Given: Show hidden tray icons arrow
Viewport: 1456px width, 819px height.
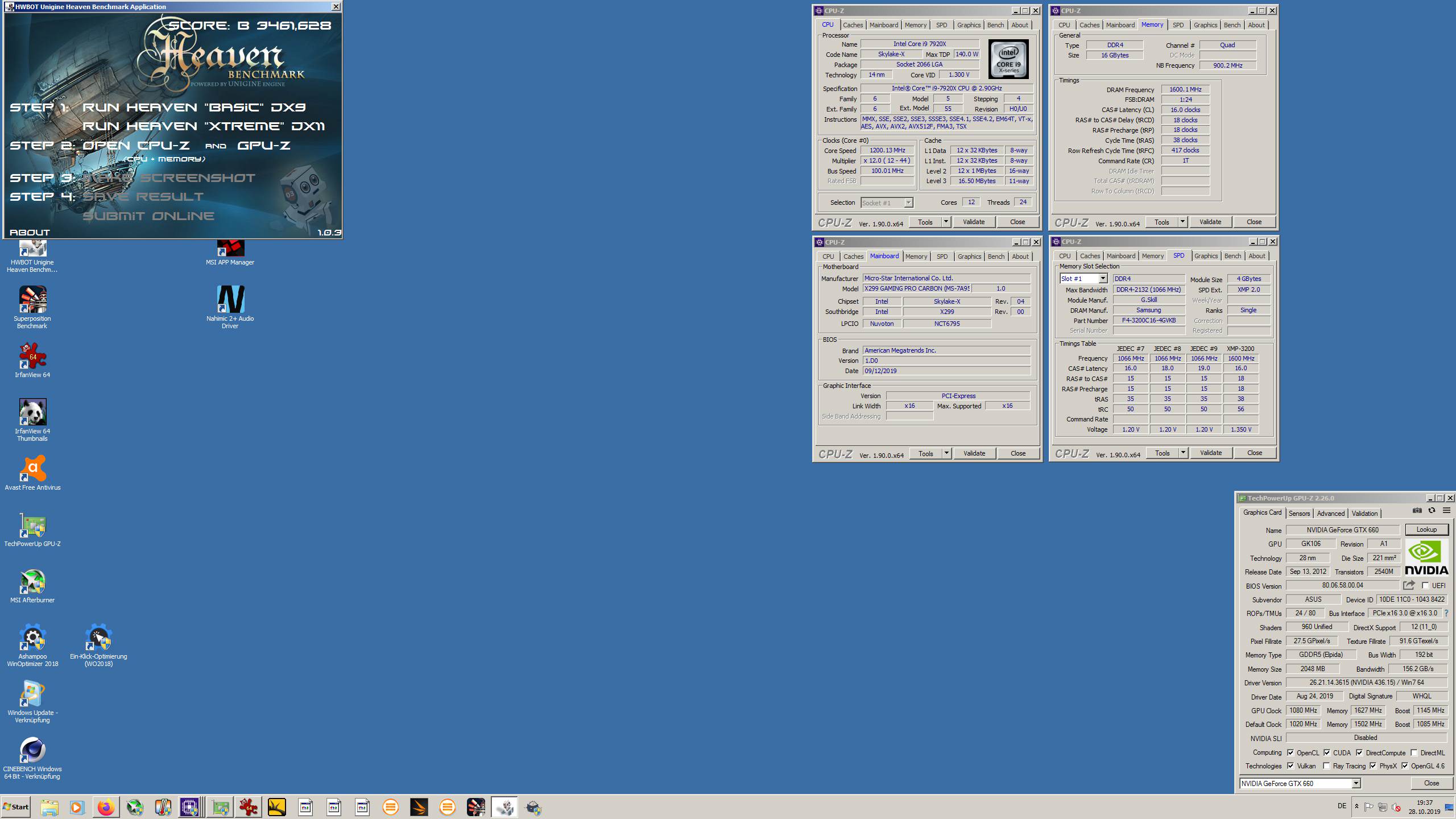Looking at the screenshot, I should pyautogui.click(x=1357, y=806).
